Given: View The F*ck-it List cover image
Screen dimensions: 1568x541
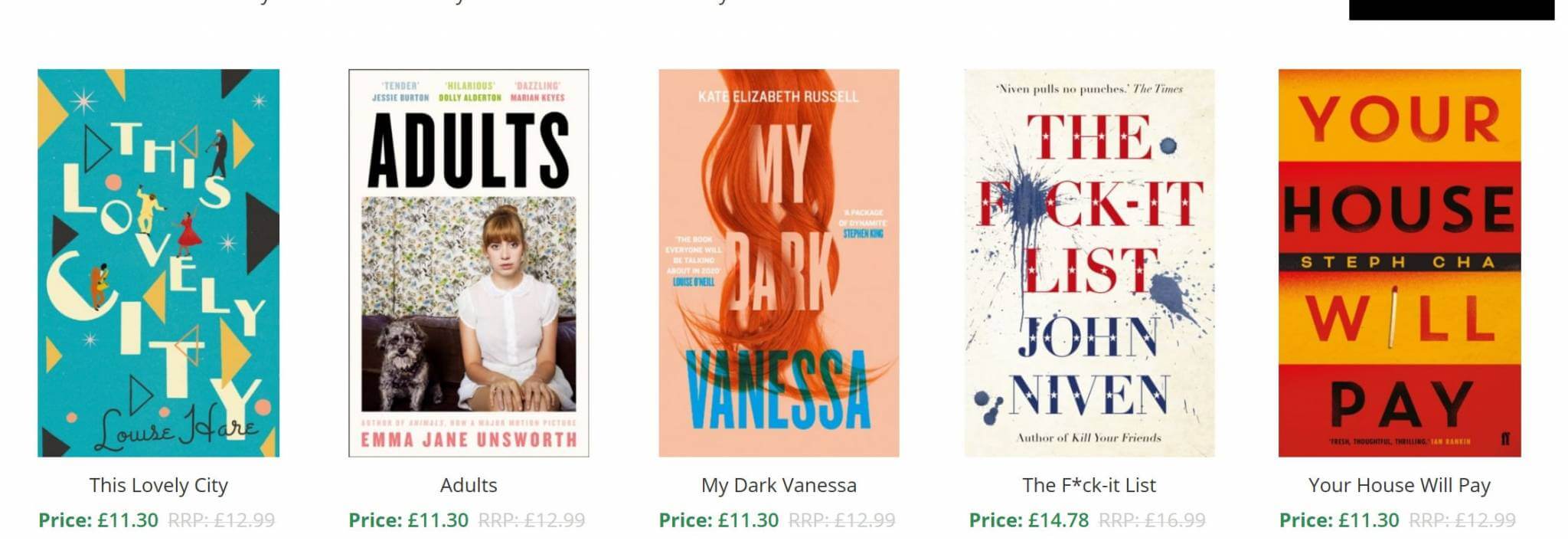Looking at the screenshot, I should pyautogui.click(x=1089, y=263).
